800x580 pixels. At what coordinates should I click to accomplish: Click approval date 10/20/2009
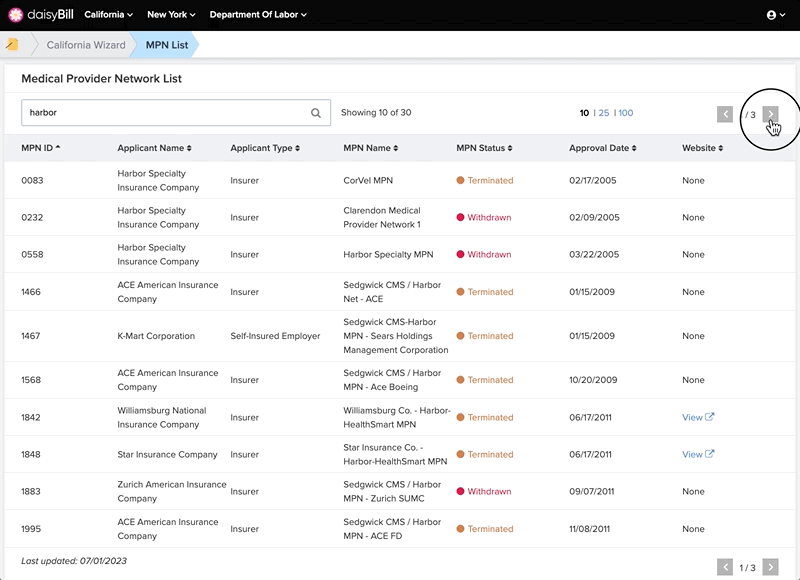(x=593, y=380)
